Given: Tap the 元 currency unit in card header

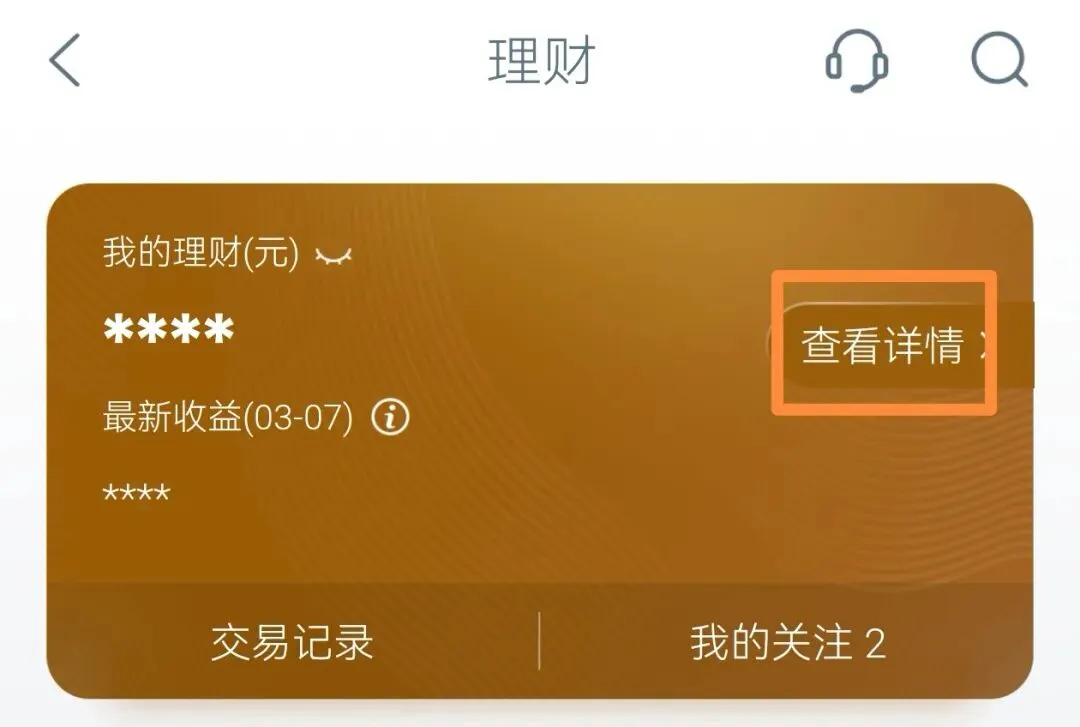Looking at the screenshot, I should [x=272, y=252].
